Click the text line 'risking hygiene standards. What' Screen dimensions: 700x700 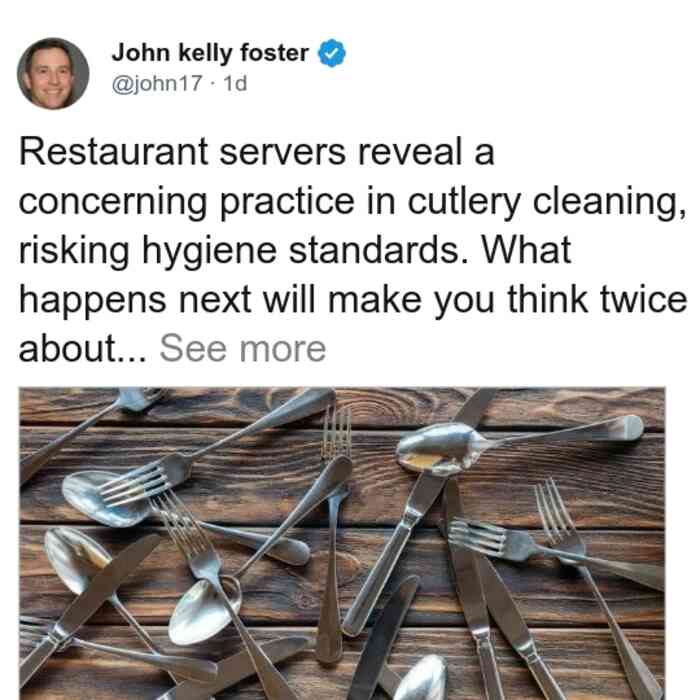tap(295, 251)
